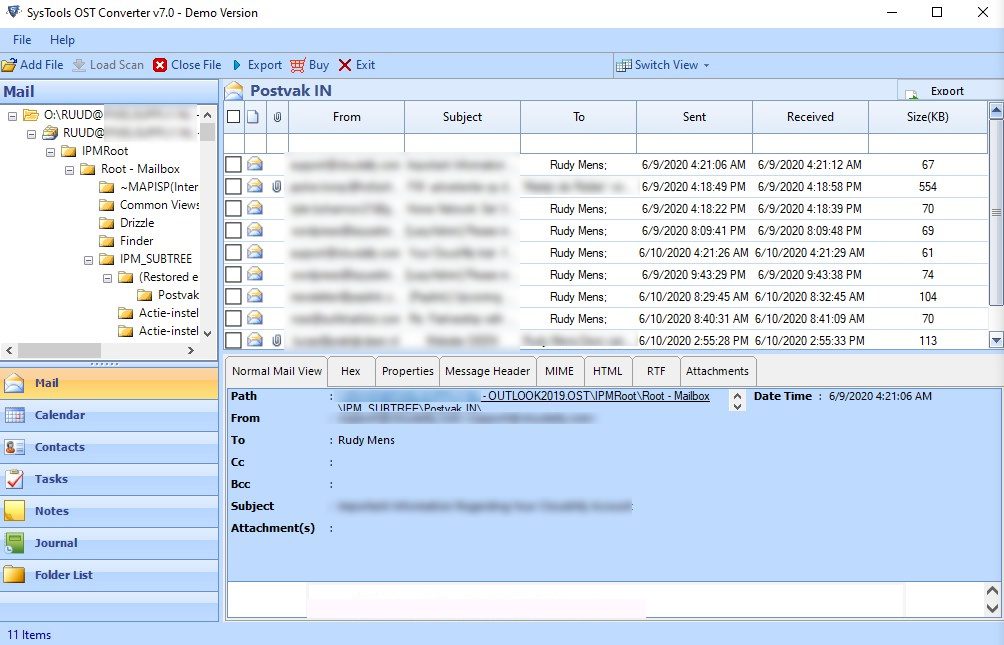1004x645 pixels.
Task: Click the Exit red X icon
Action: [x=344, y=65]
